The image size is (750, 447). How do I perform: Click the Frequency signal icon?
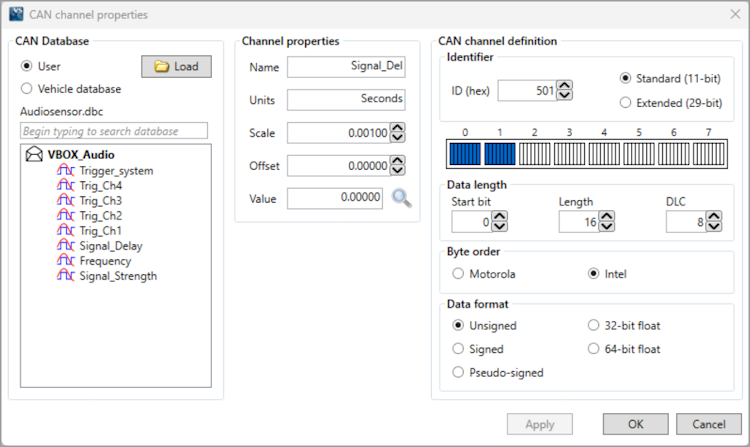tap(66, 261)
